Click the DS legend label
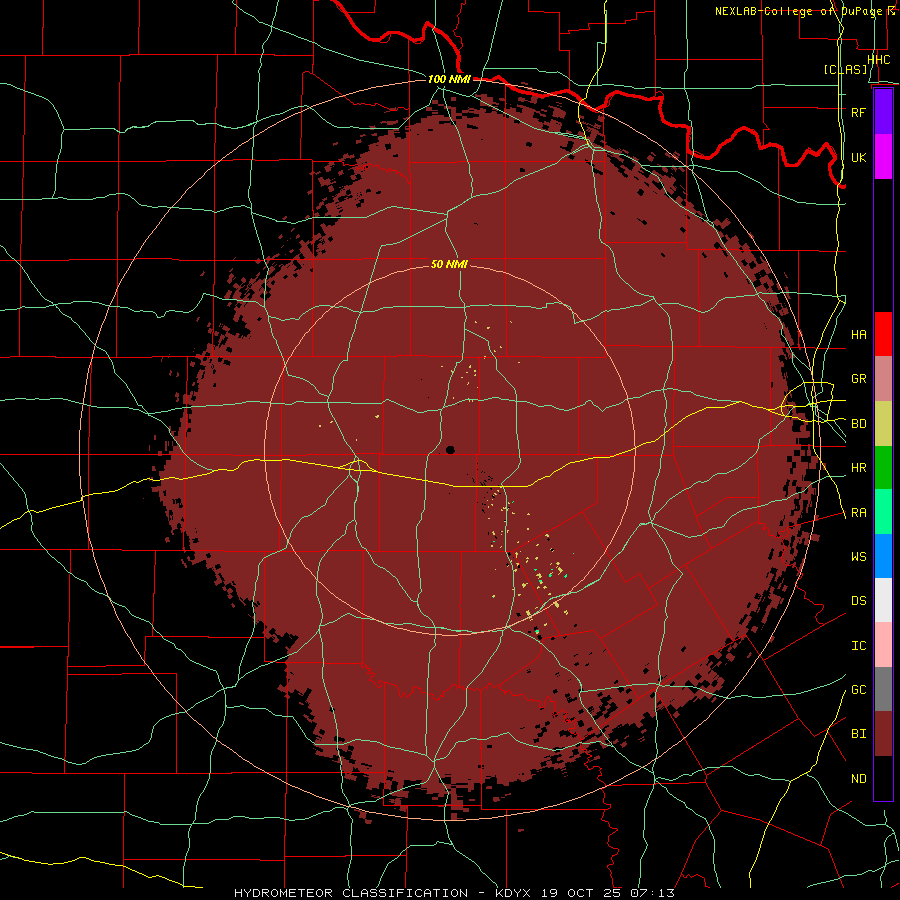Screen dimensions: 900x900 point(858,601)
